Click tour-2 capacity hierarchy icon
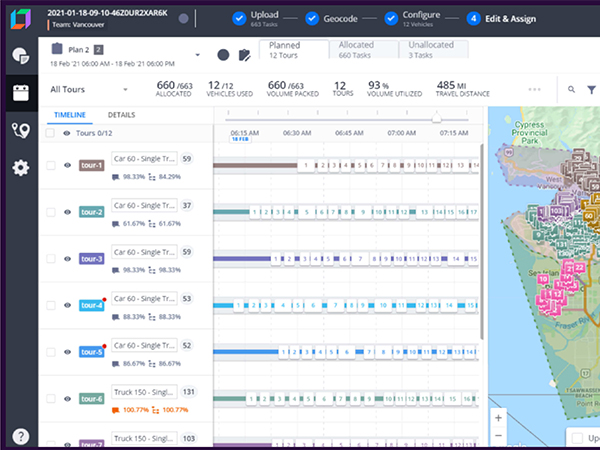 tap(152, 224)
